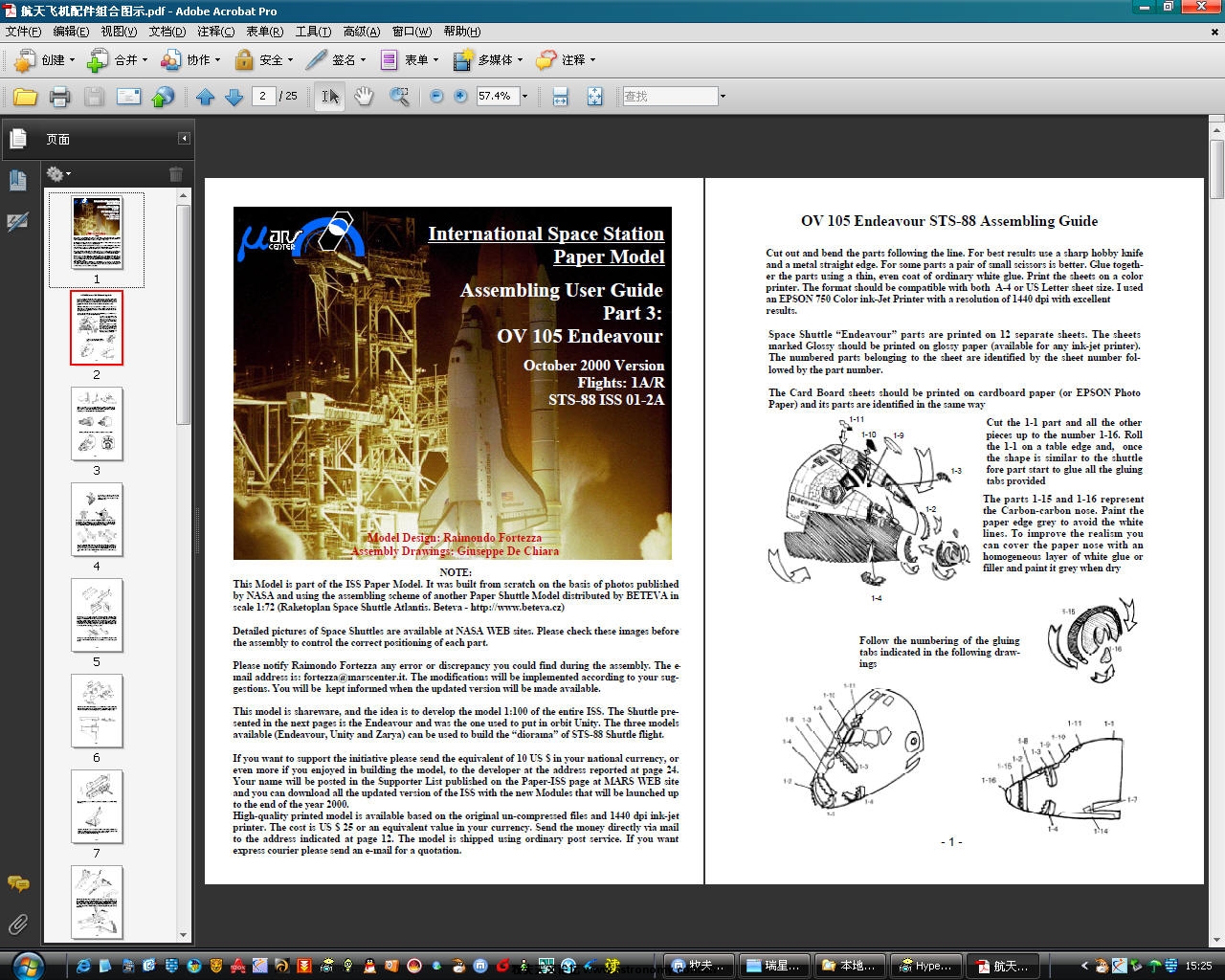Click the fit one full page icon
The image size is (1225, 980).
click(x=594, y=97)
